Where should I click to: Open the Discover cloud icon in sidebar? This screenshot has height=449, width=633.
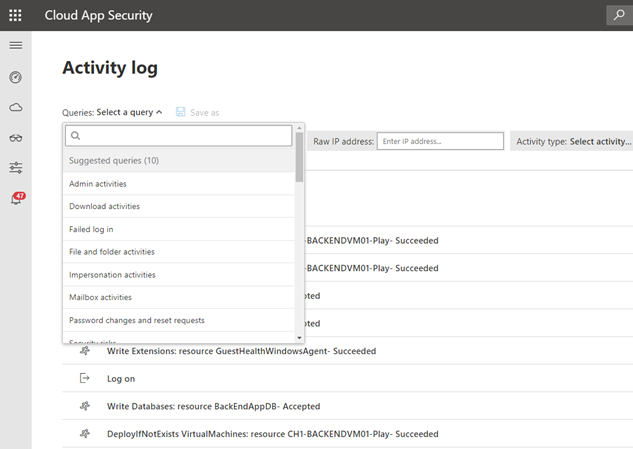[15, 107]
